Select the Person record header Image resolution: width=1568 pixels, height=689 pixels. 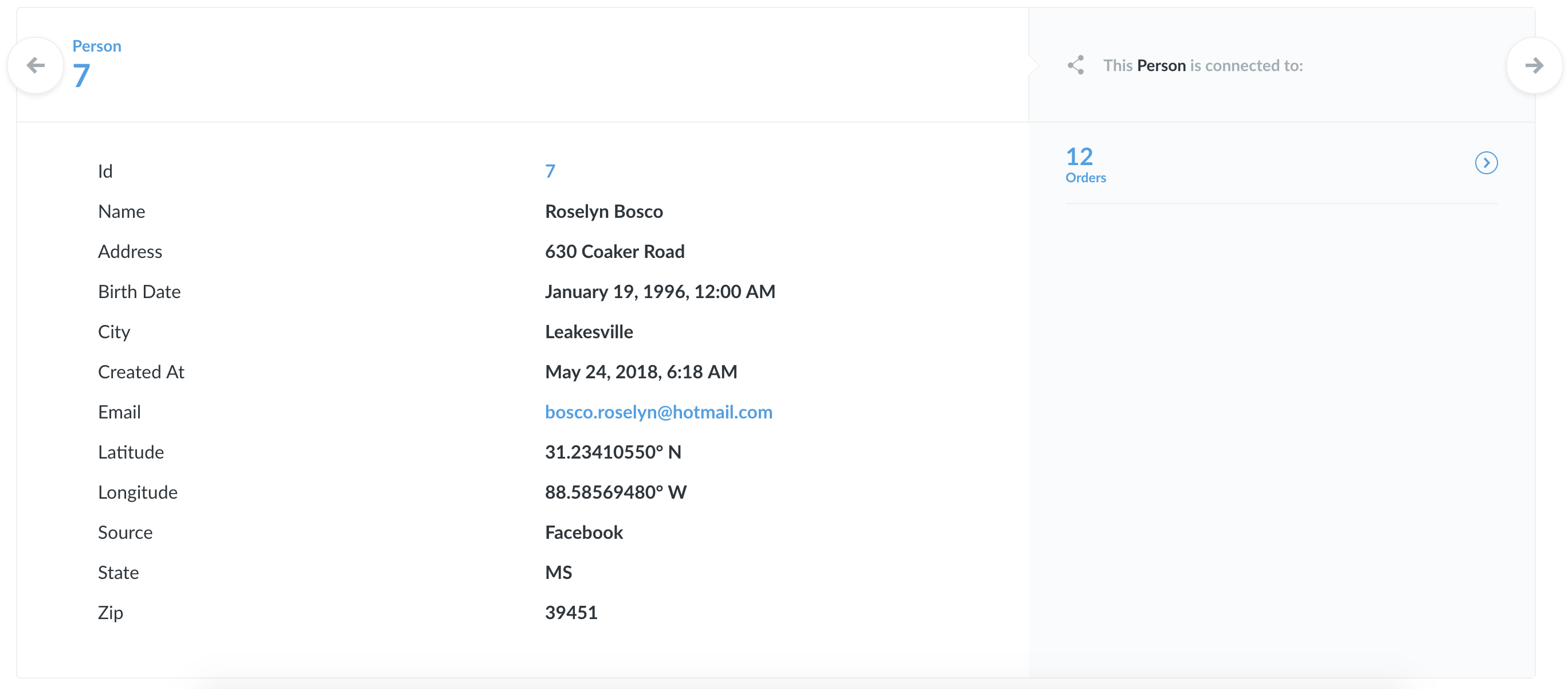[80, 75]
